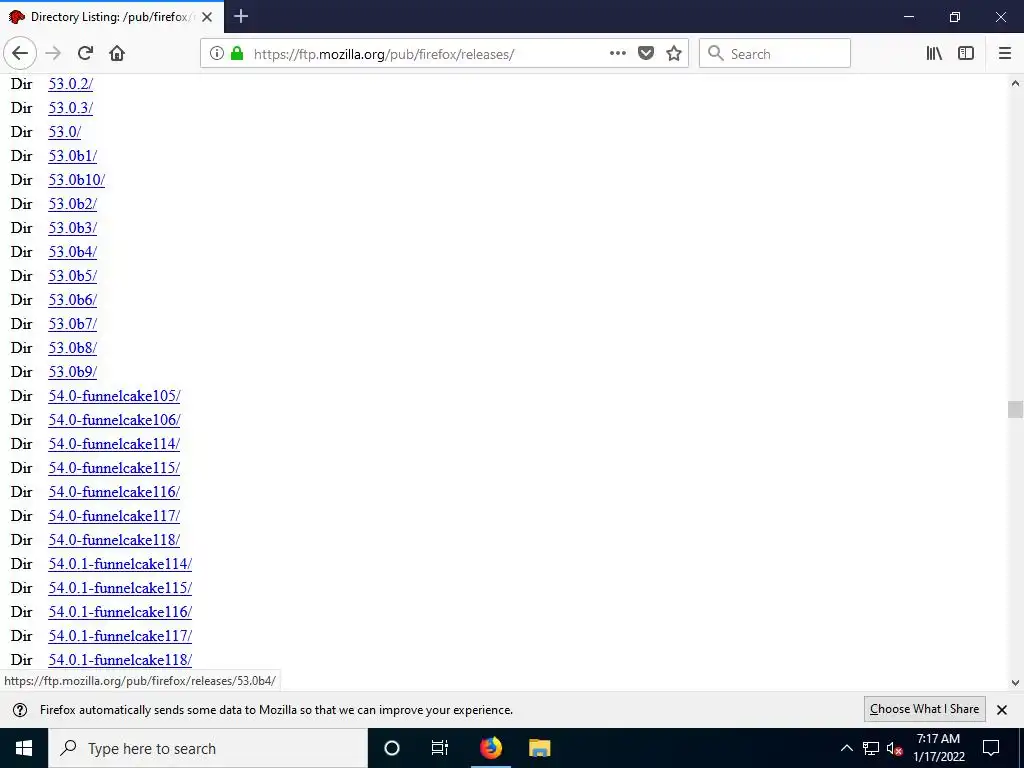Open Cortana circle icon
The image size is (1024, 768).
click(392, 748)
